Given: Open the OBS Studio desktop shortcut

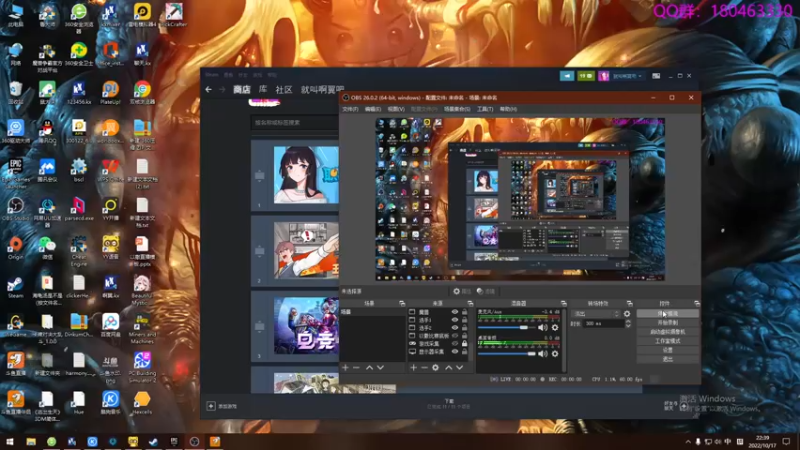Looking at the screenshot, I should click(15, 209).
